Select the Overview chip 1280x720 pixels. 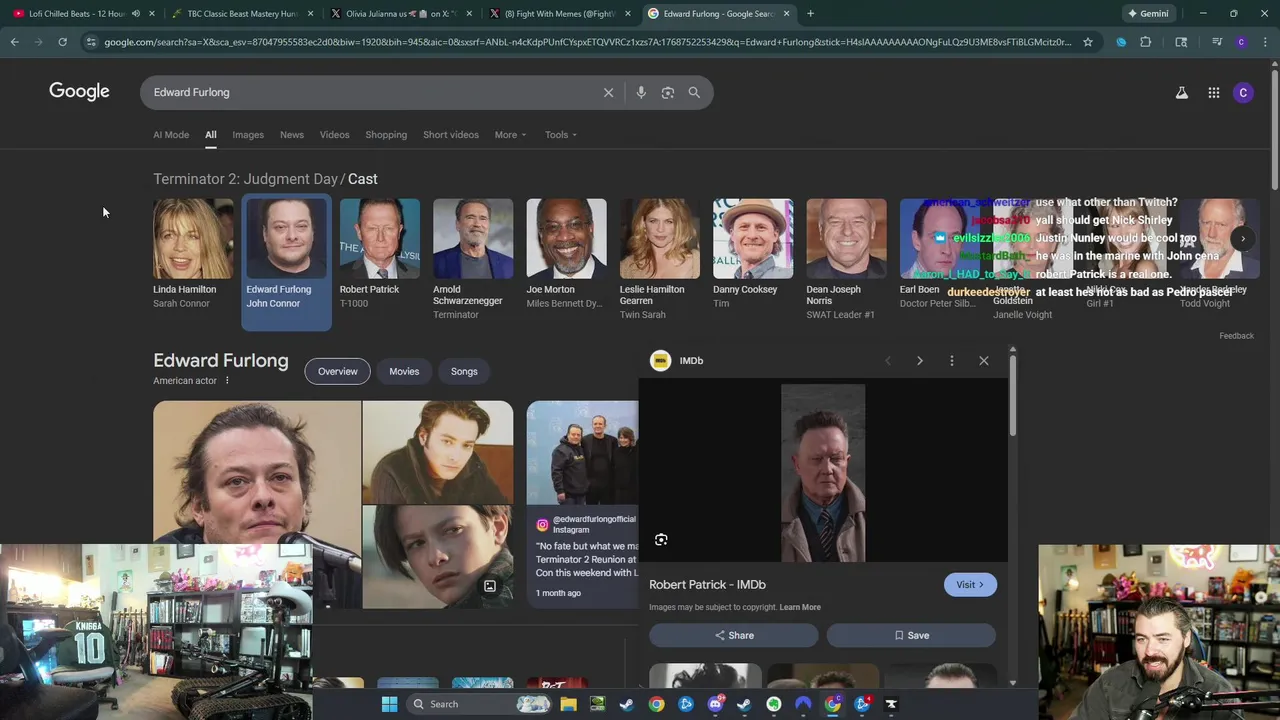(337, 372)
